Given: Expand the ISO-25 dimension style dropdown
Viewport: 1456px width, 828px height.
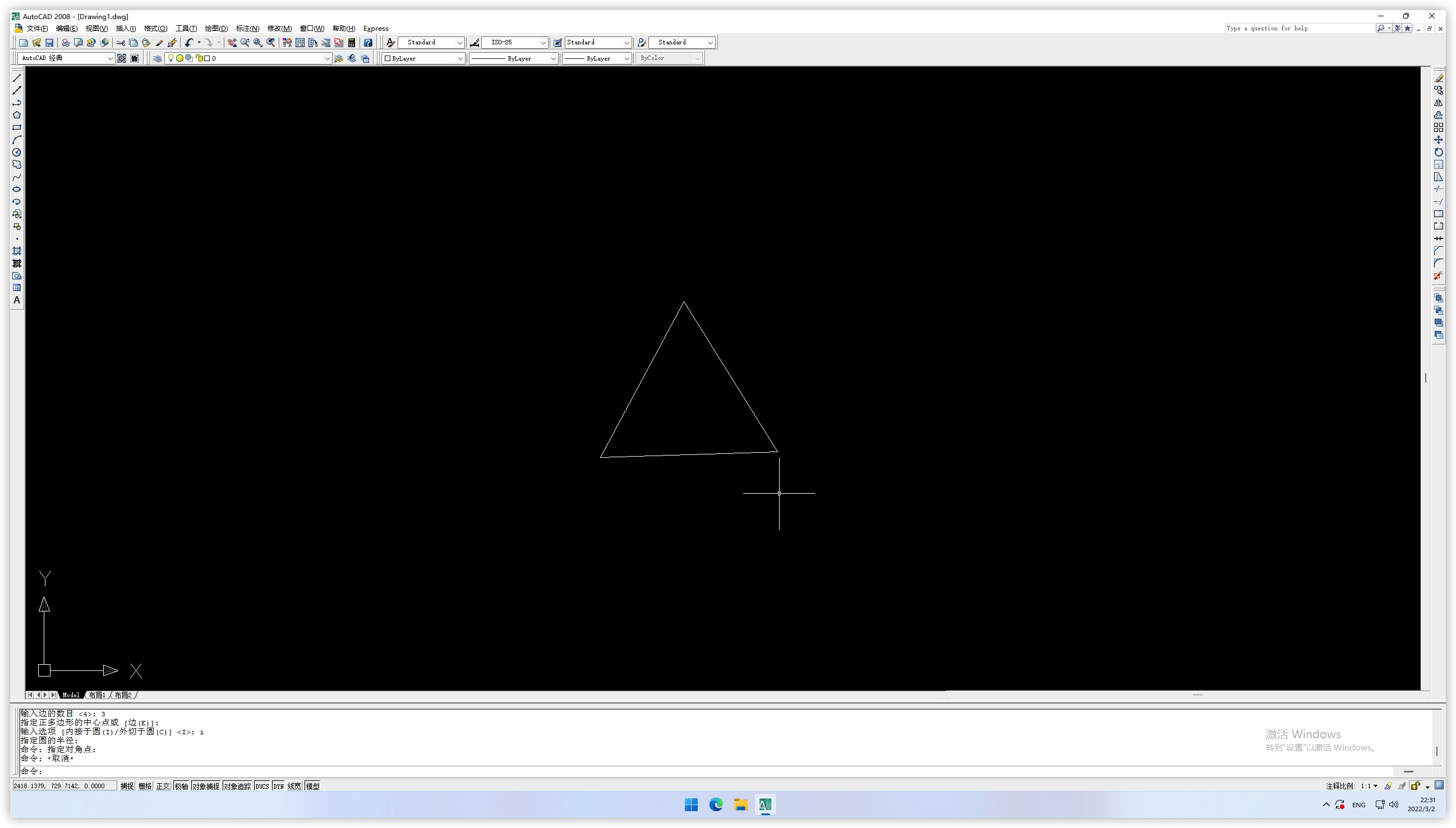Looking at the screenshot, I should point(542,43).
